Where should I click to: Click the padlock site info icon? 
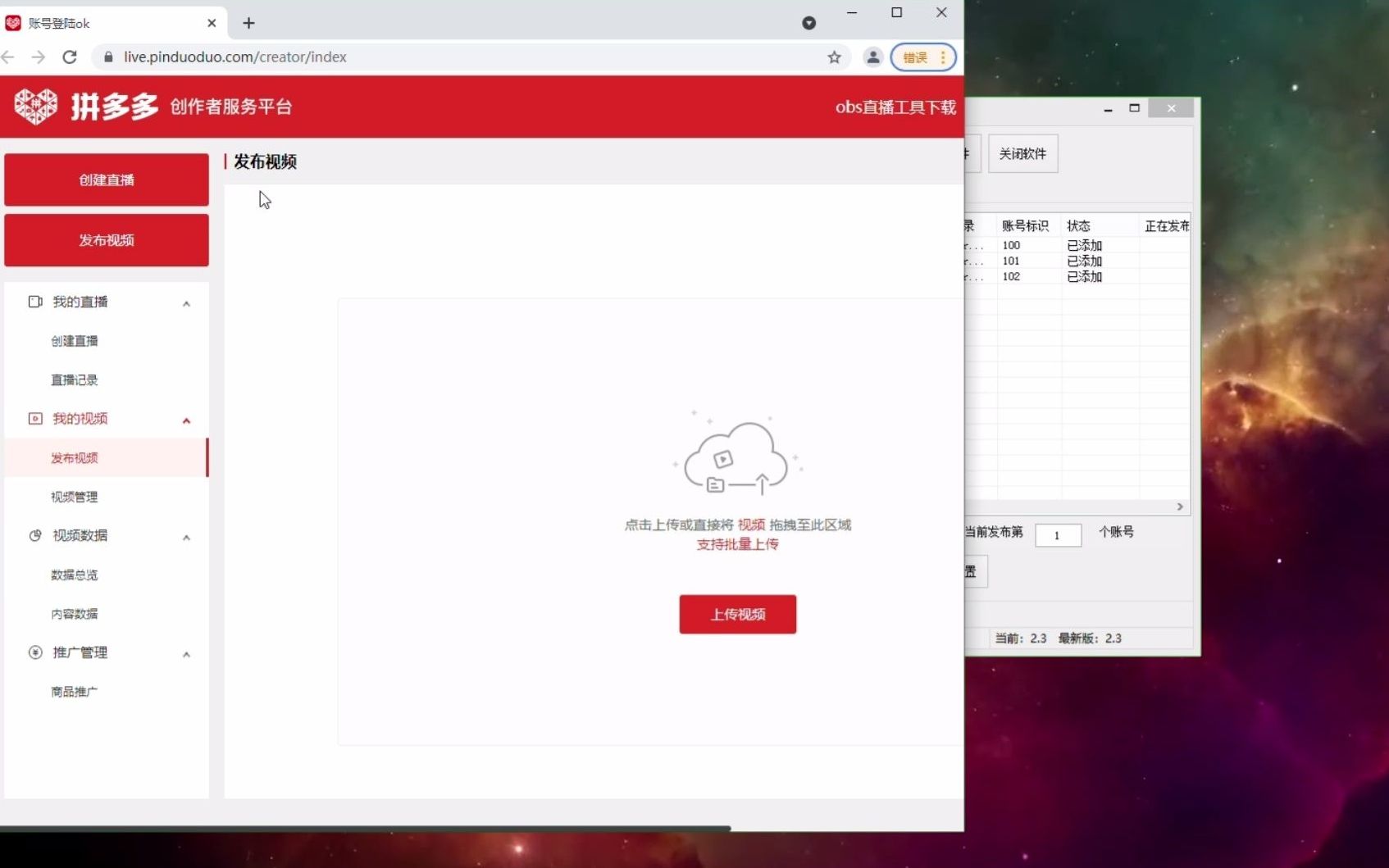(x=108, y=57)
